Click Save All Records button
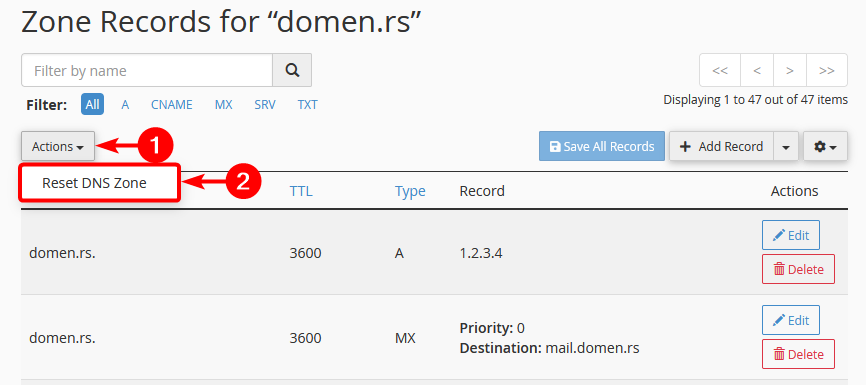This screenshot has width=866, height=385. point(602,146)
